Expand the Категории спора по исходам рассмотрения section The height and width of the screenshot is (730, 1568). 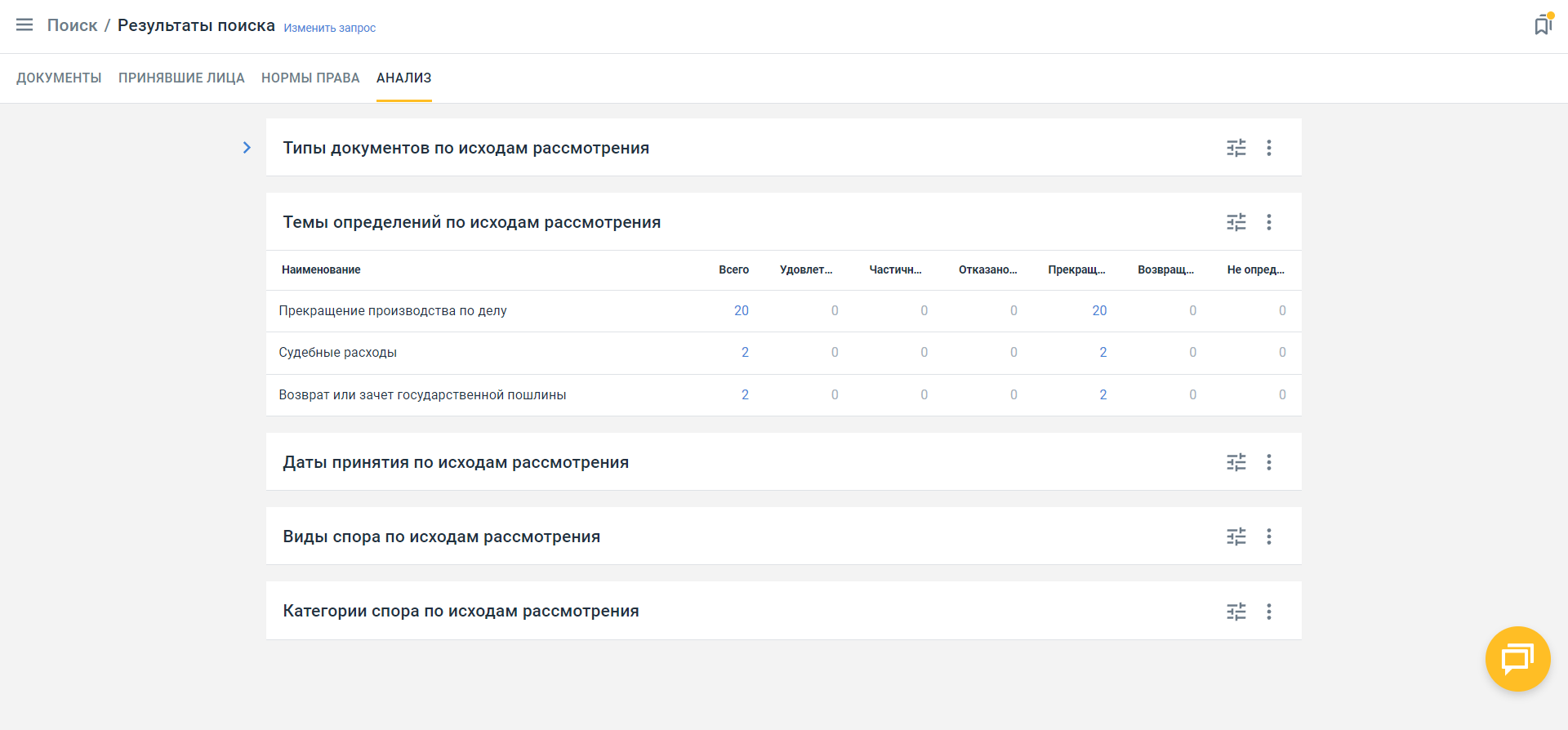pos(461,611)
